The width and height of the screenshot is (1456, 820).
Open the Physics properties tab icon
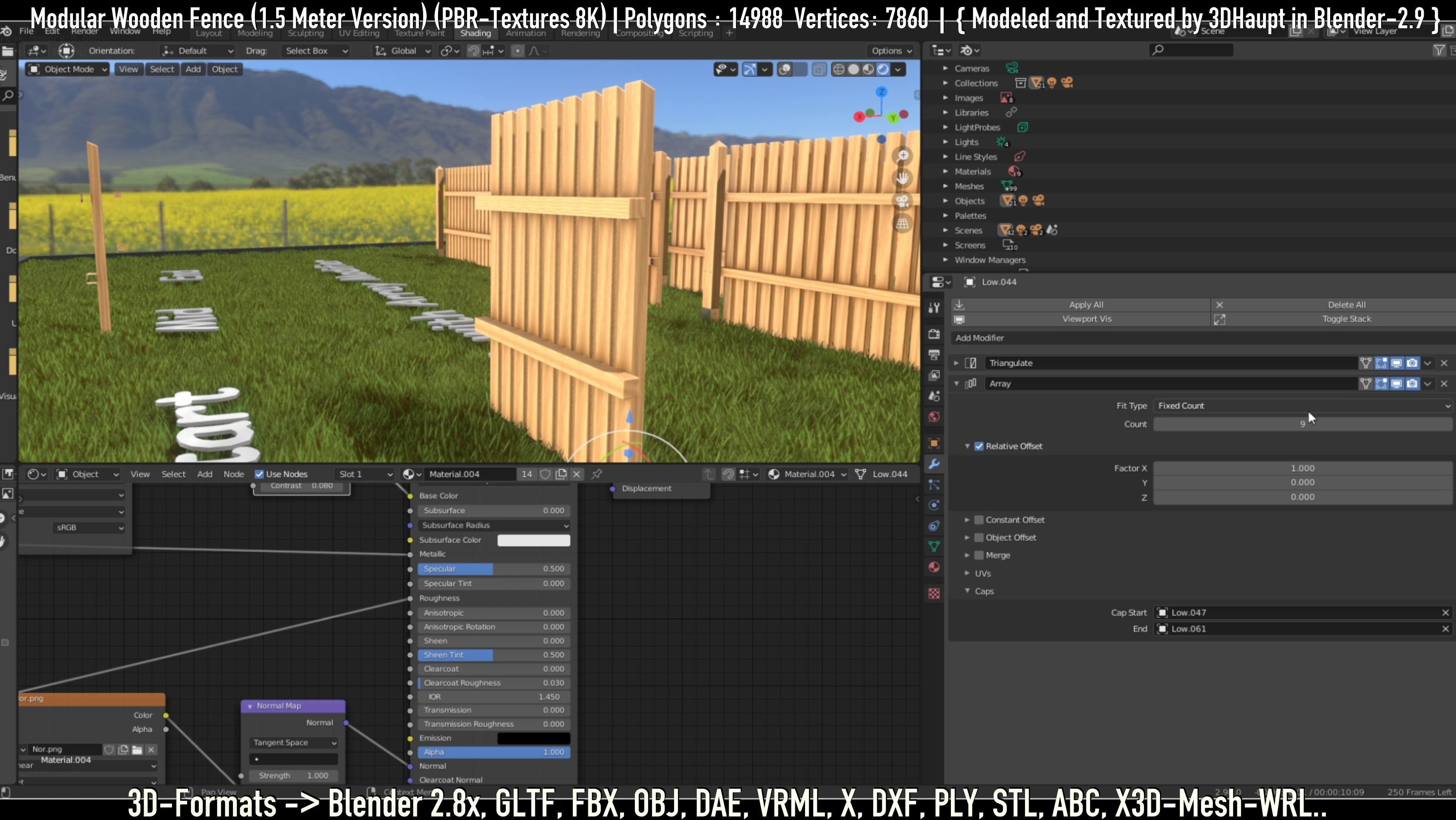pos(934,505)
